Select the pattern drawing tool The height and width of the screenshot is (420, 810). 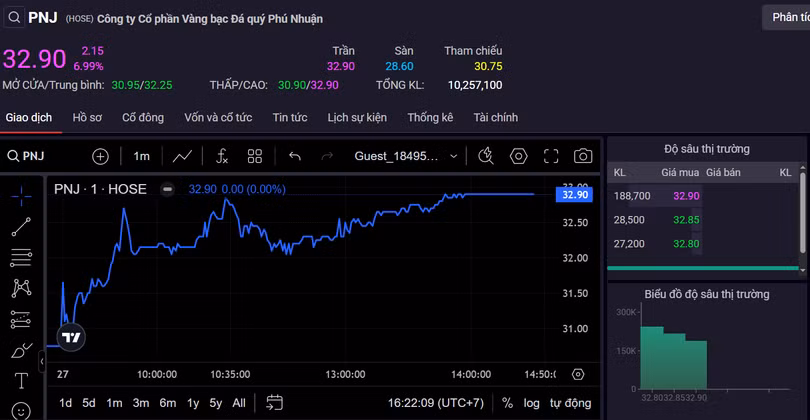click(21, 288)
